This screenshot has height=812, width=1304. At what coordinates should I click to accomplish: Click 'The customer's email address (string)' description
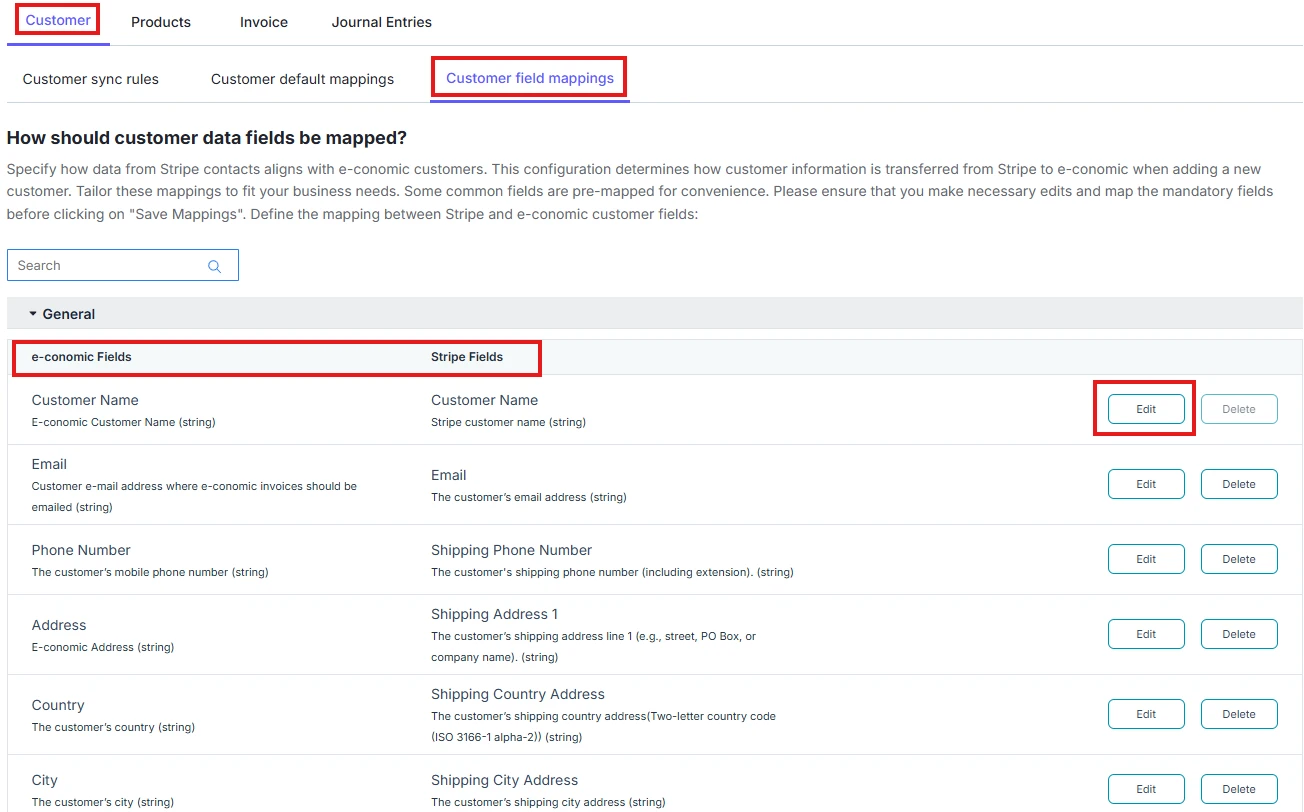point(529,497)
